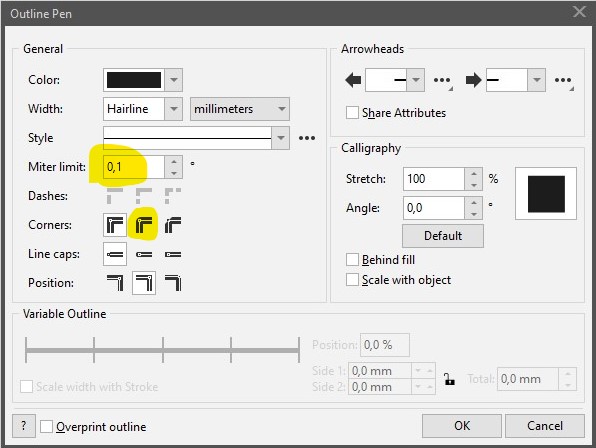Choose the extended square line cap icon
This screenshot has width=596, height=448.
173,254
